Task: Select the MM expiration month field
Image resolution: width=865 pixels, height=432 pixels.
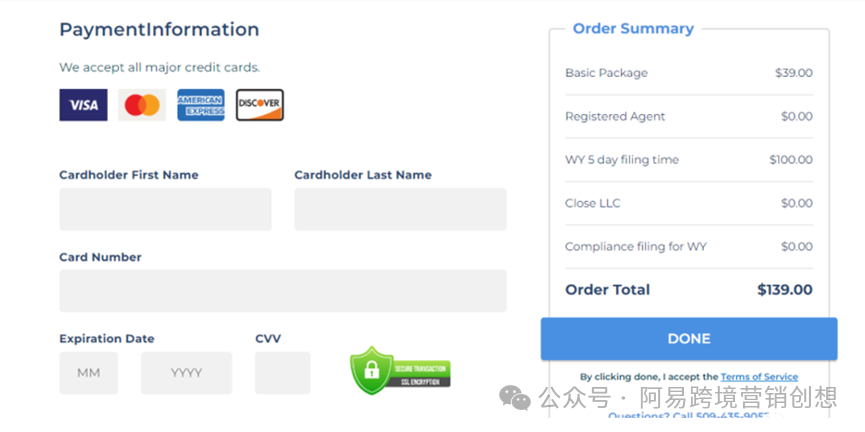Action: pos(89,373)
